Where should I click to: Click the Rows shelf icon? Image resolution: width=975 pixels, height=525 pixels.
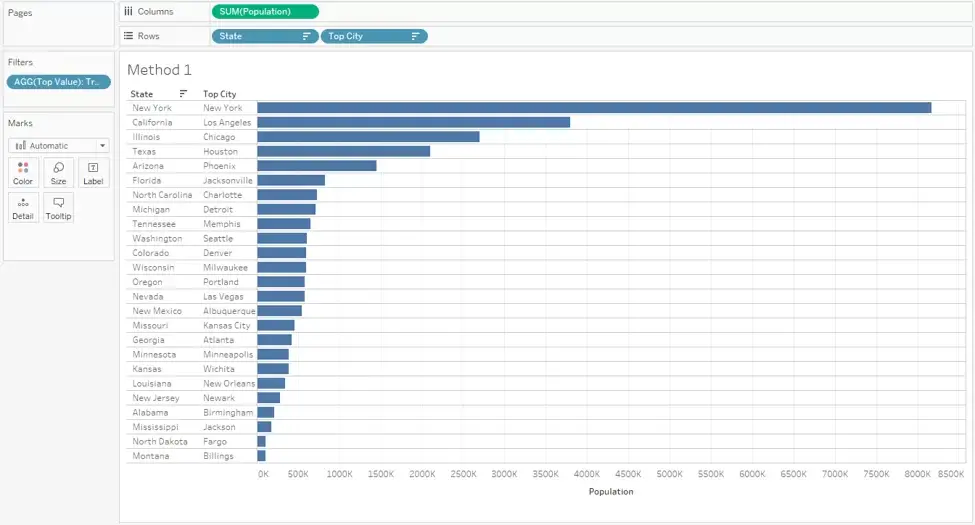click(128, 35)
